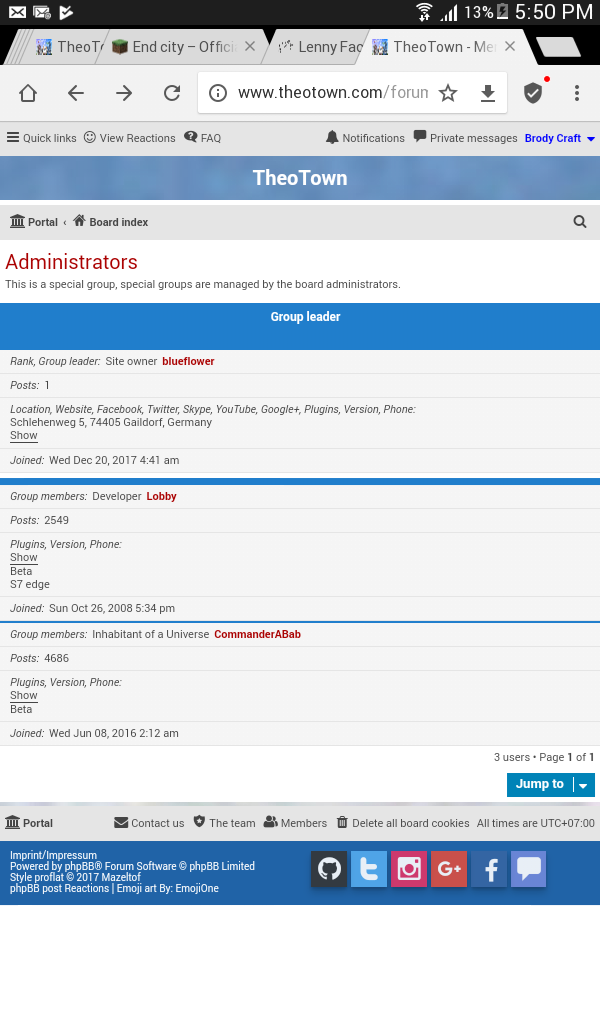Image resolution: width=600 pixels, height=1024 pixels.
Task: Click 'Joined: Sun Oct 26, 2008 5:34 pm'
Action: click(92, 609)
